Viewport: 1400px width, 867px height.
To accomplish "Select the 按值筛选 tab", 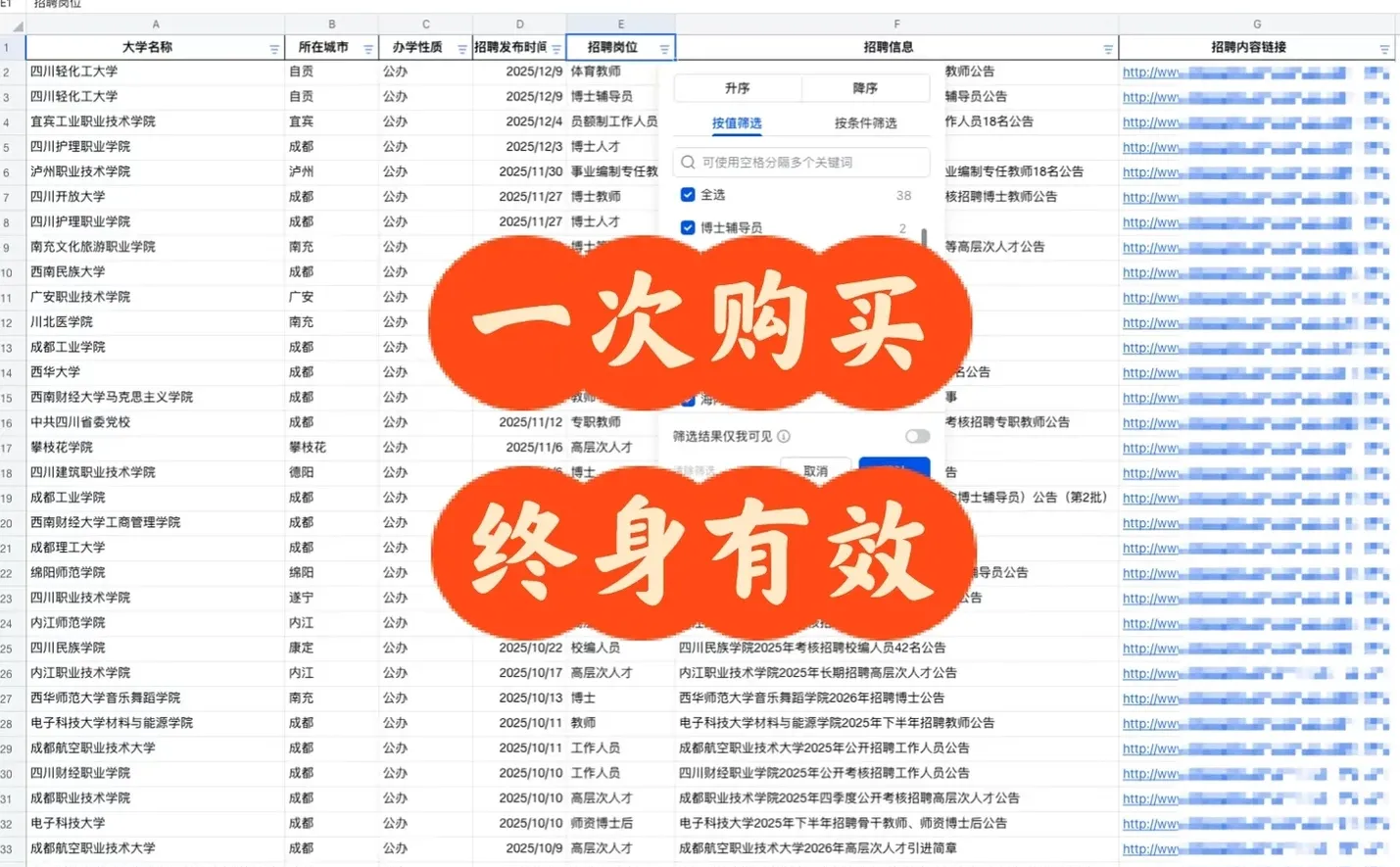I will pos(738,122).
